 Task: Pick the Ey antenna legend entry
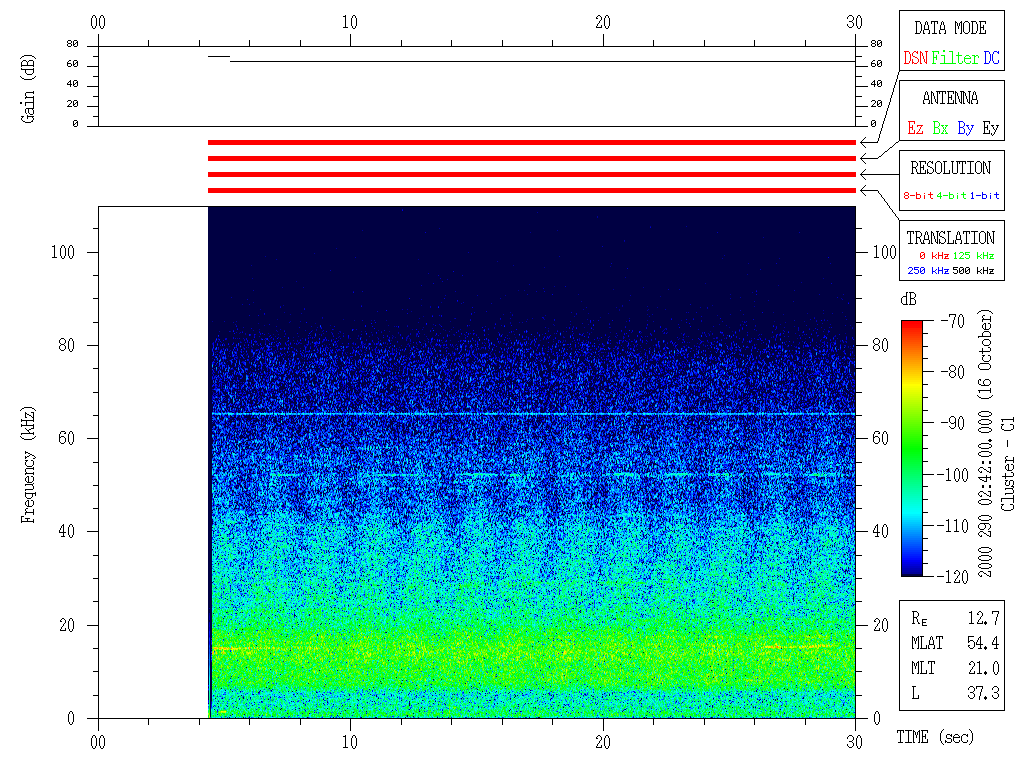(990, 129)
